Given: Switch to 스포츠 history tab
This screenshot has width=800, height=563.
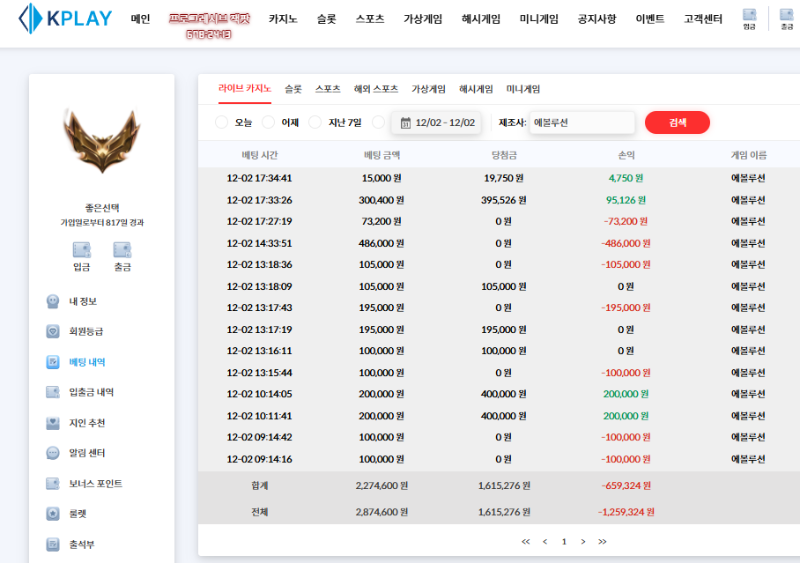Looking at the screenshot, I should click(328, 89).
